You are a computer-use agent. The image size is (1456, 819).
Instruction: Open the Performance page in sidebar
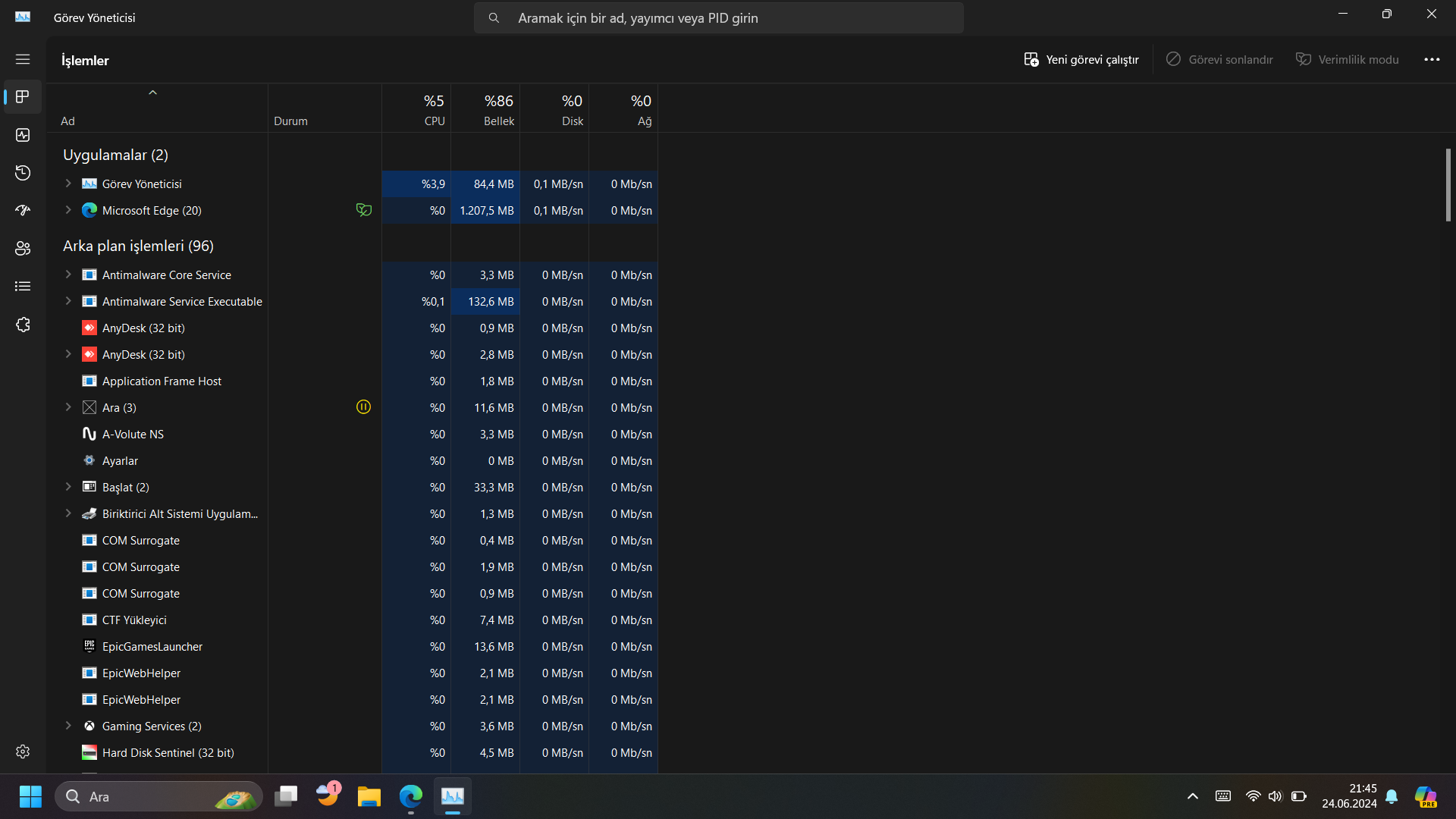click(x=23, y=135)
